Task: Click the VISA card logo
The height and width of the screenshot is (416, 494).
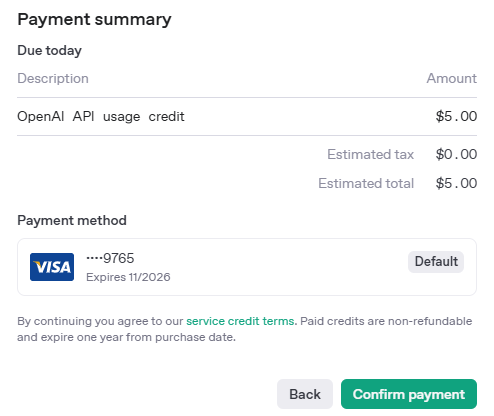Action: tap(52, 267)
